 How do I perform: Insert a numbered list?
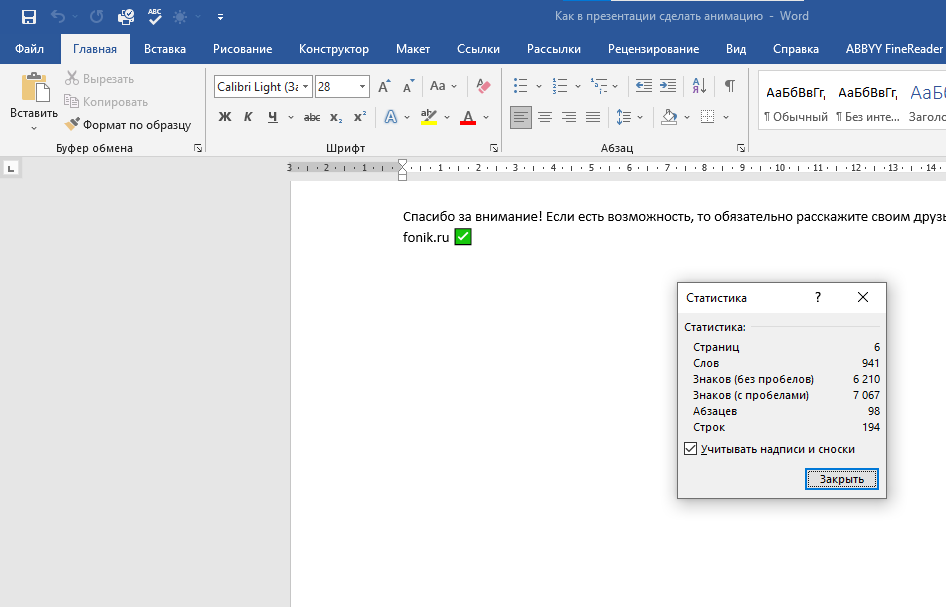(x=560, y=86)
